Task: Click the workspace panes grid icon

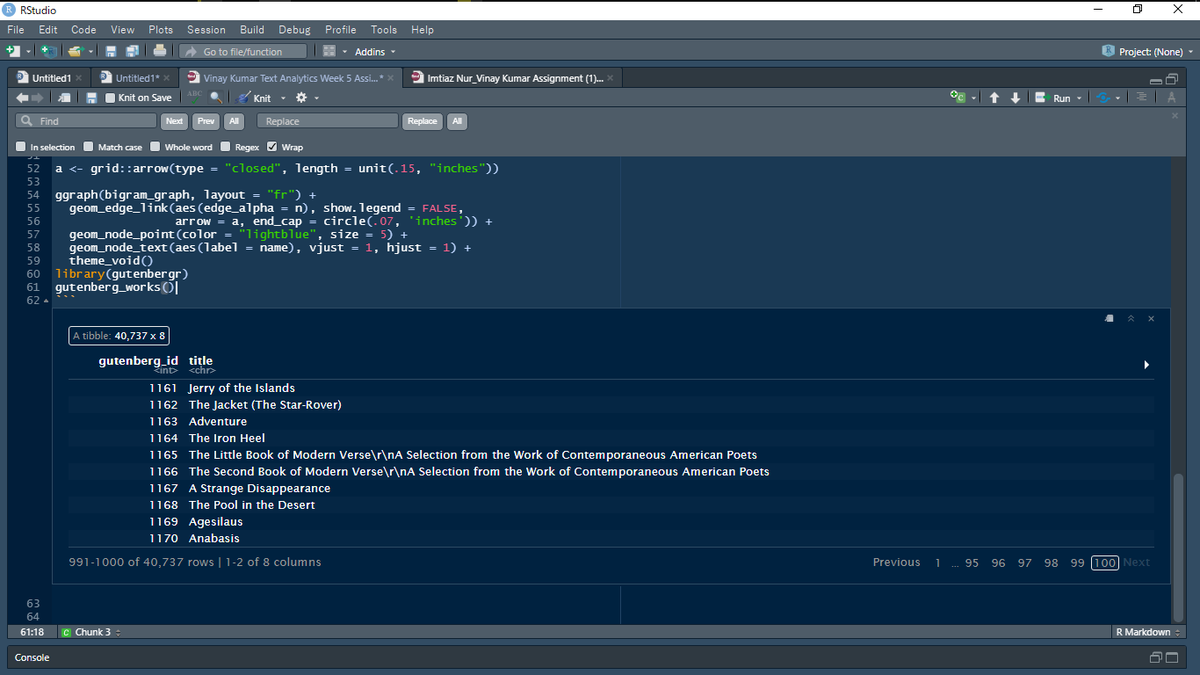Action: pos(330,51)
